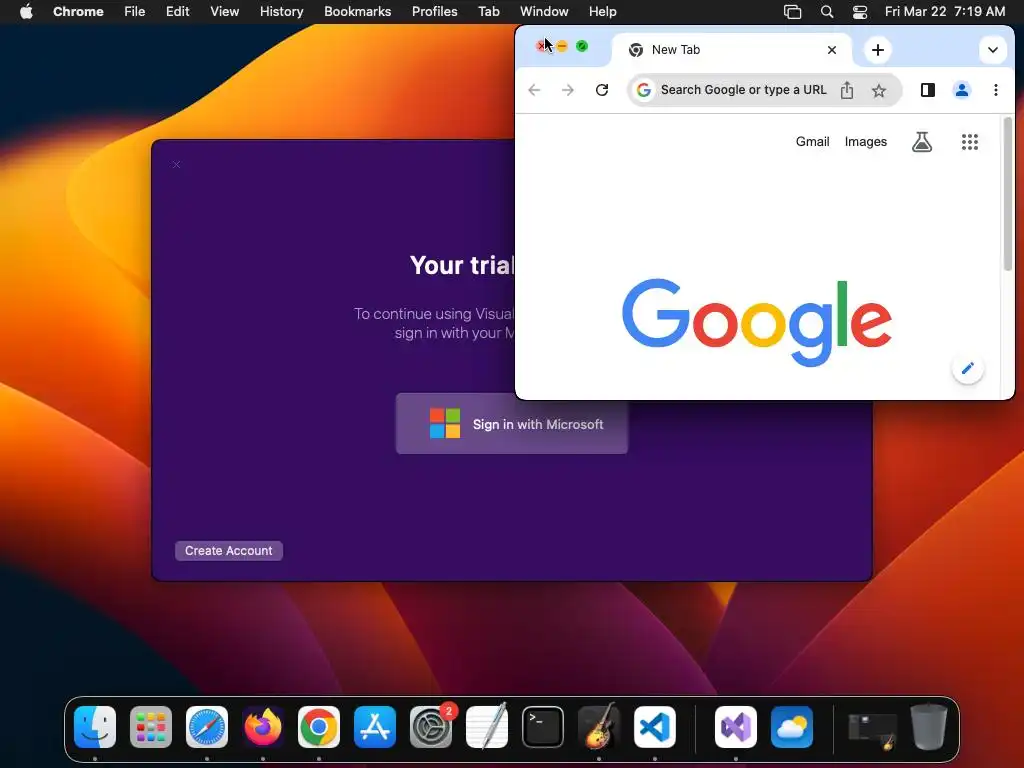Focus the Search Google or type a URL field
This screenshot has width=1024, height=768.
click(743, 90)
